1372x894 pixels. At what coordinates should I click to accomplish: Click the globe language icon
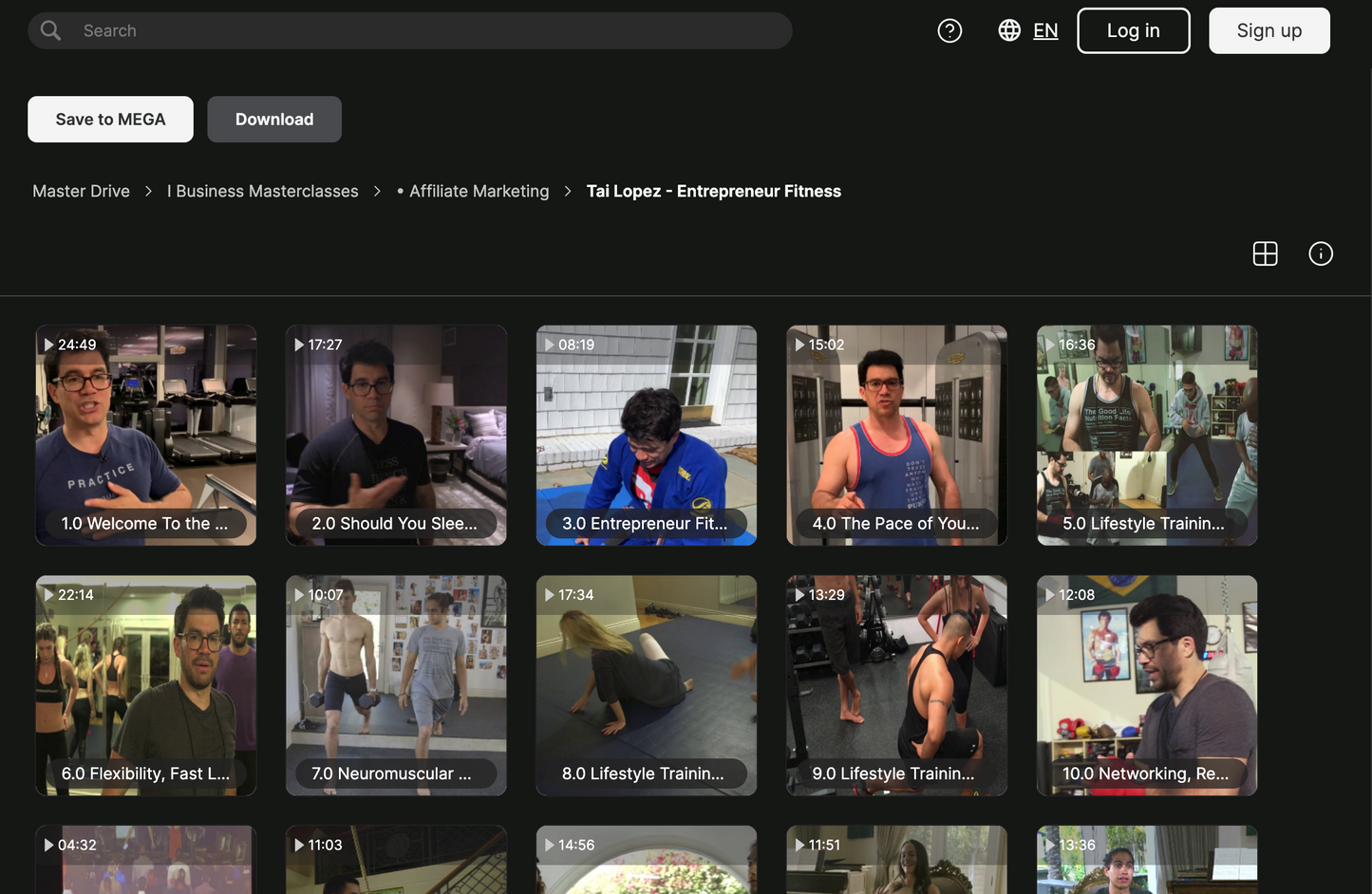coord(1009,30)
